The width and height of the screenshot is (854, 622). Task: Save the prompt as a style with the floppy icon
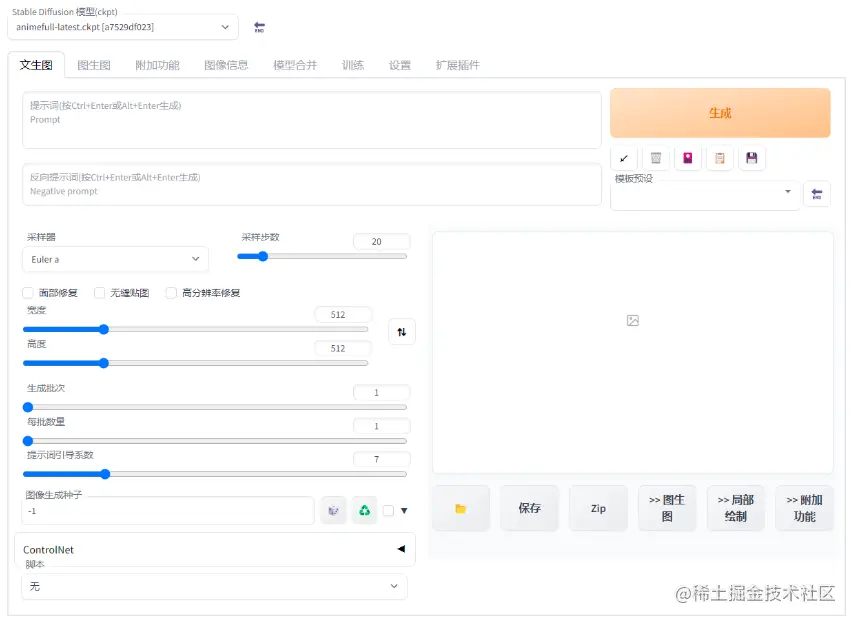tap(752, 158)
